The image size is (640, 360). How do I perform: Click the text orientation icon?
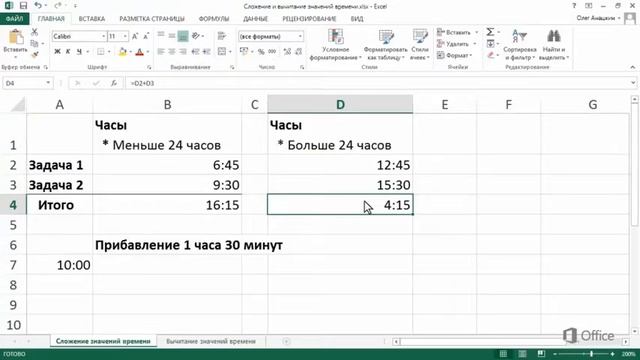(197, 36)
